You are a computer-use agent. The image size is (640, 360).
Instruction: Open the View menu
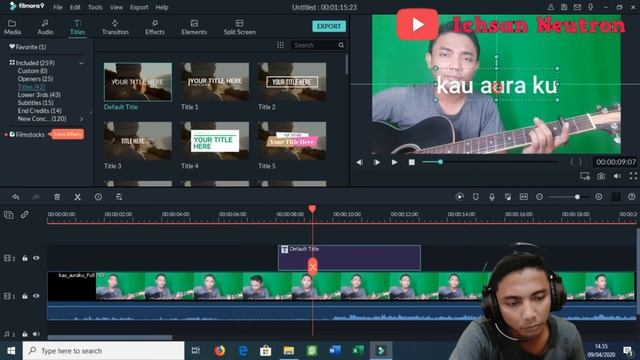pyautogui.click(x=116, y=7)
